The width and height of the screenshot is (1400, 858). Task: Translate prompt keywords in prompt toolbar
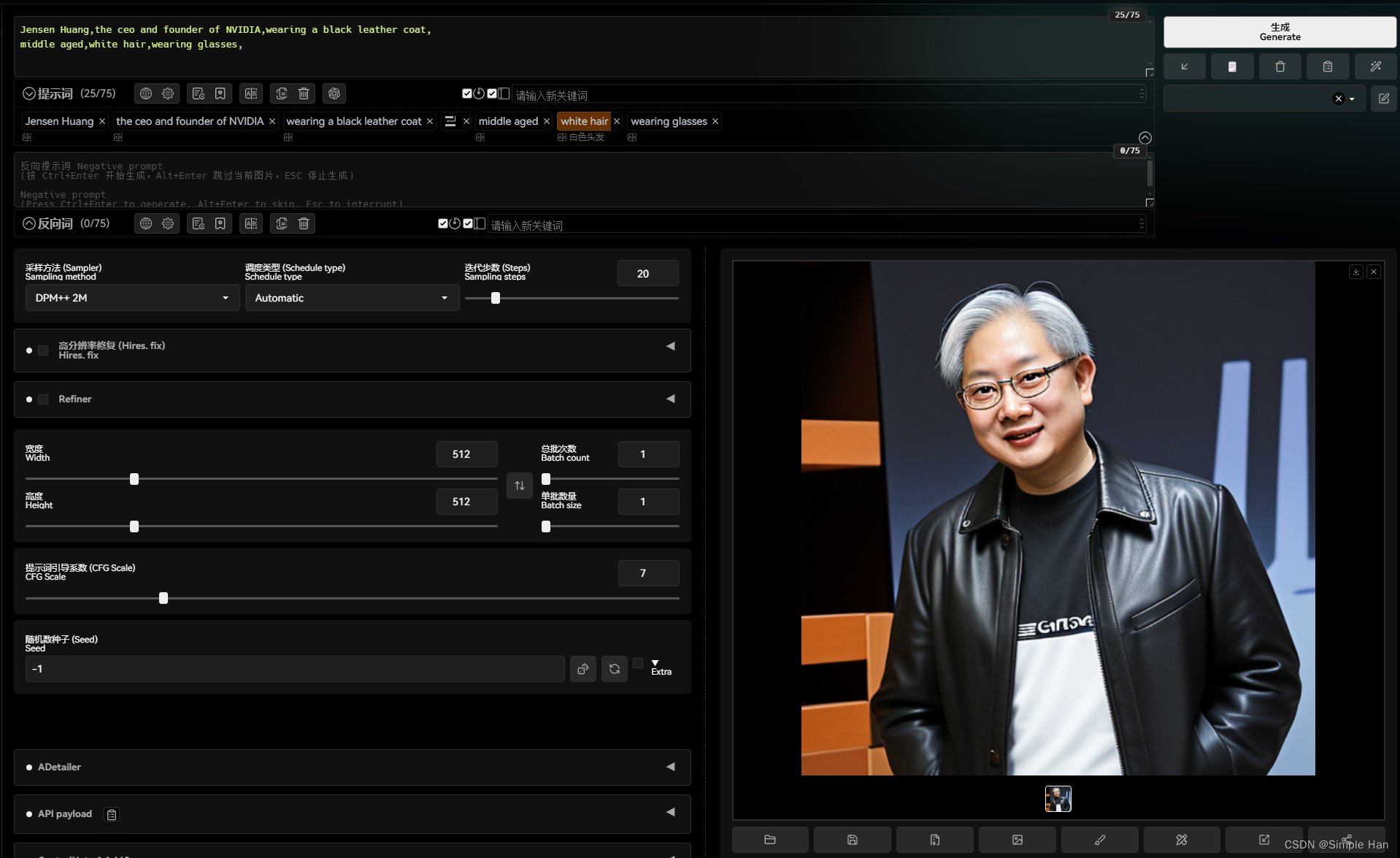251,93
